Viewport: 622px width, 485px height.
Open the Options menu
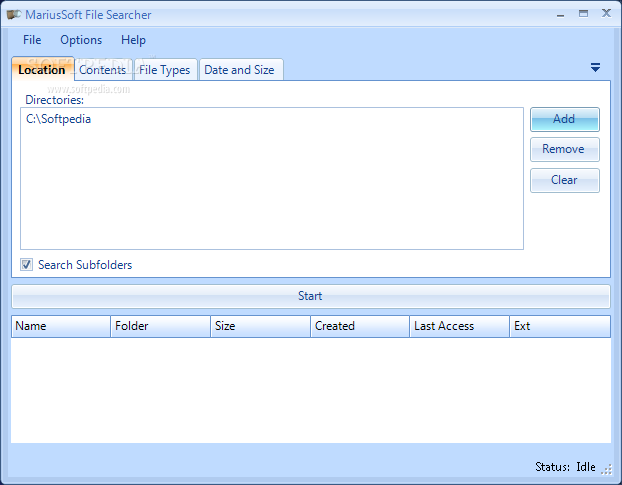pos(81,40)
